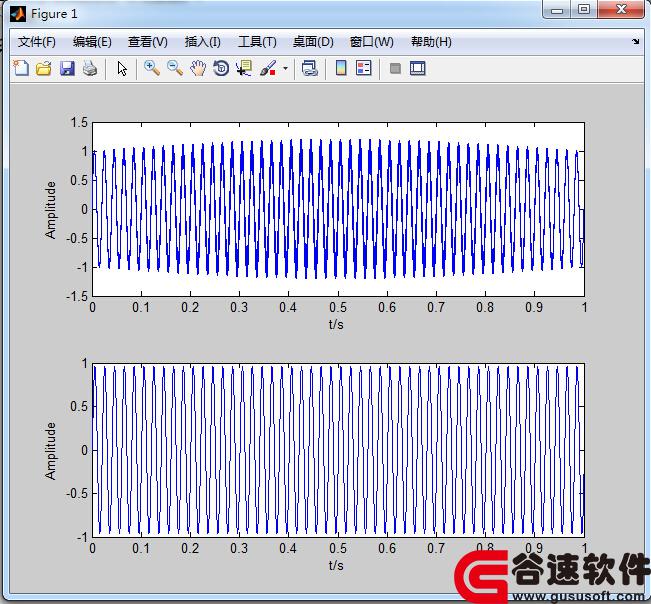651x604 pixels.
Task: Print the figure with the printer icon
Action: [x=90, y=68]
